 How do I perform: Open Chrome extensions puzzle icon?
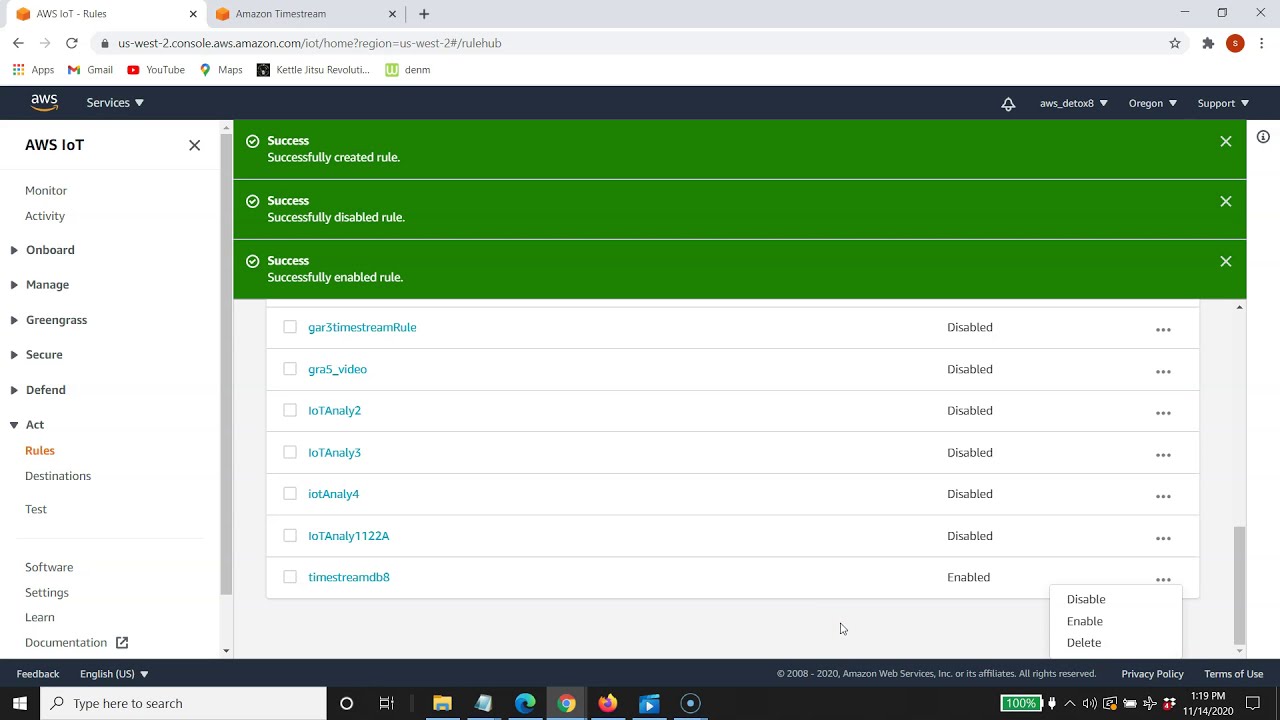click(x=1208, y=43)
